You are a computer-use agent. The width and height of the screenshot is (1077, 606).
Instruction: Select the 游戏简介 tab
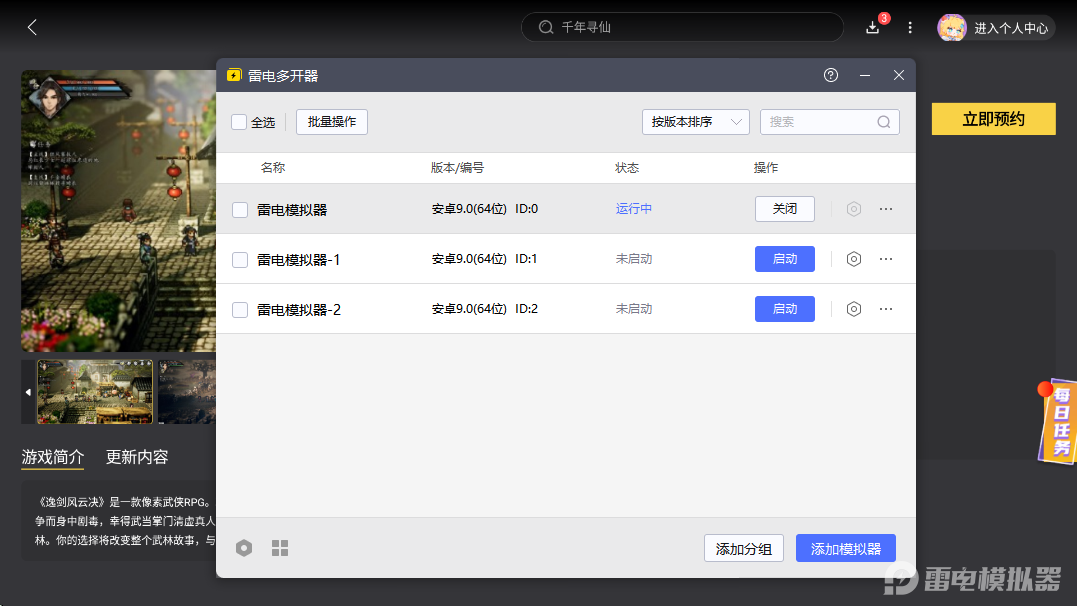(53, 457)
